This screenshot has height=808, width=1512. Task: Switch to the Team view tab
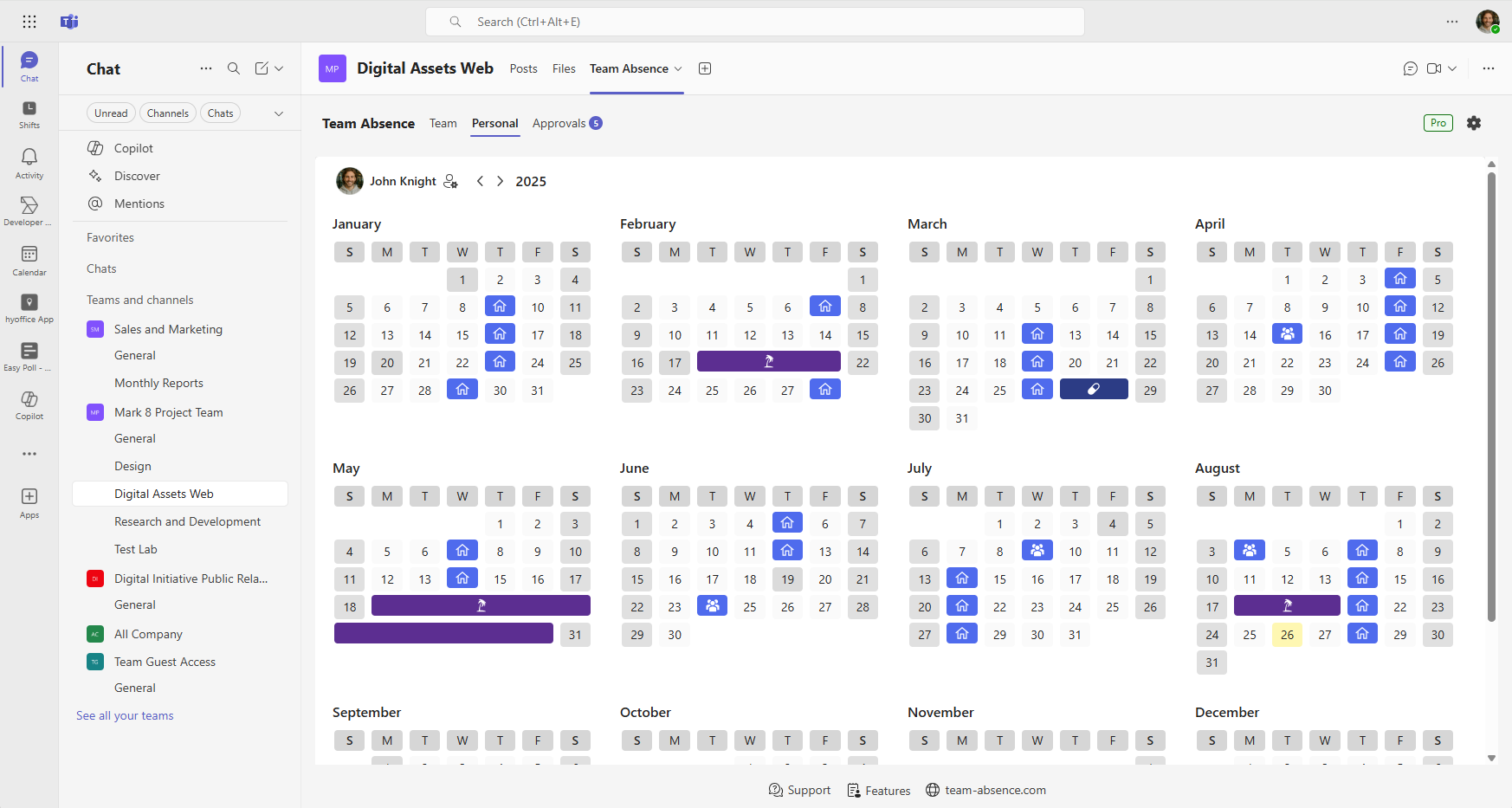(443, 123)
